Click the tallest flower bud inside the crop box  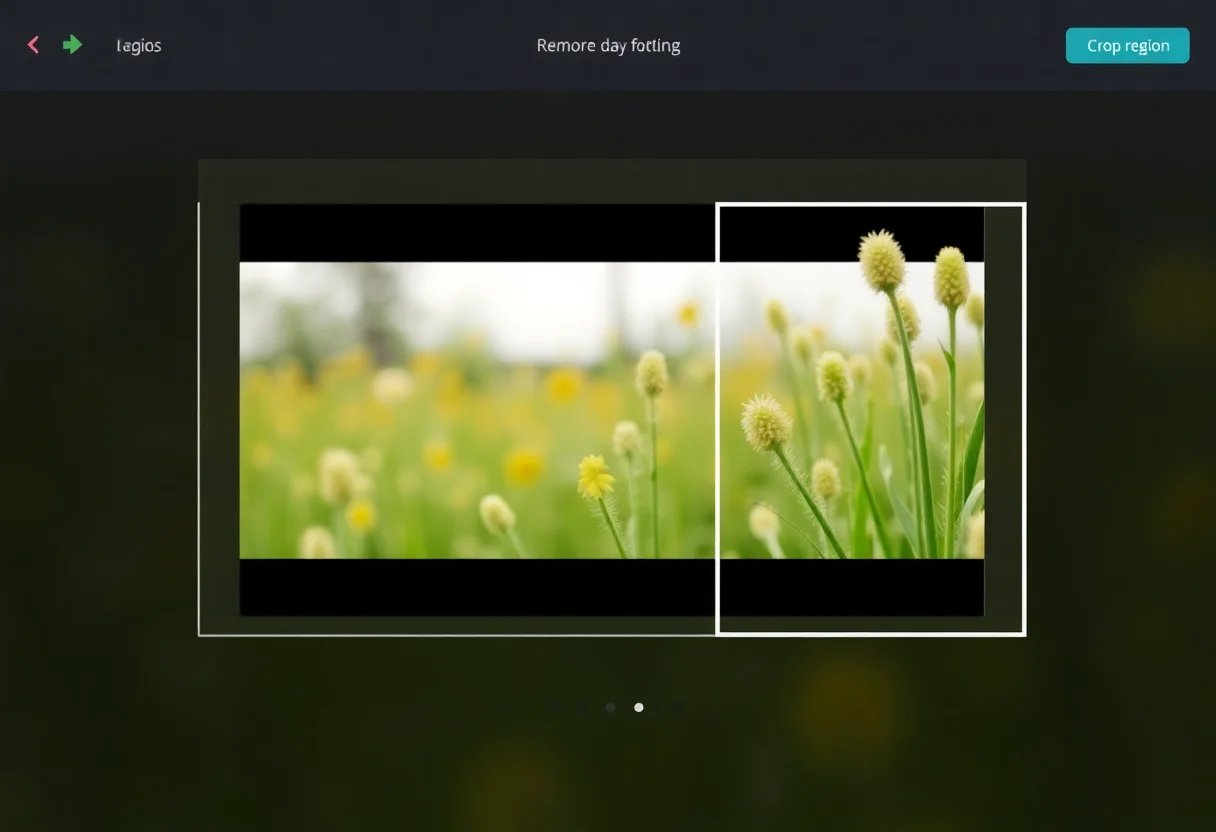(x=881, y=260)
